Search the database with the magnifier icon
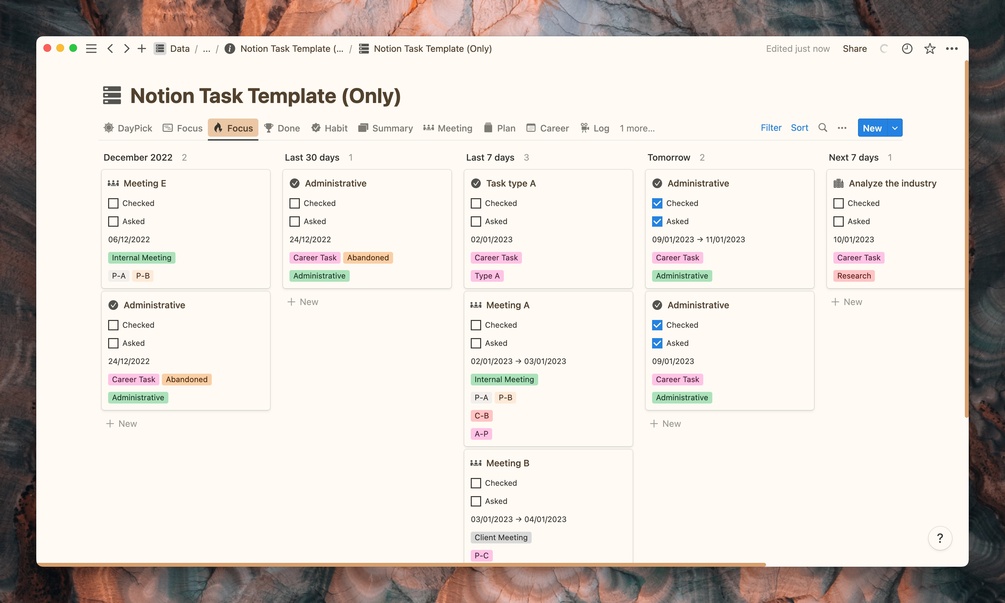The width and height of the screenshot is (1005, 603). coord(822,128)
